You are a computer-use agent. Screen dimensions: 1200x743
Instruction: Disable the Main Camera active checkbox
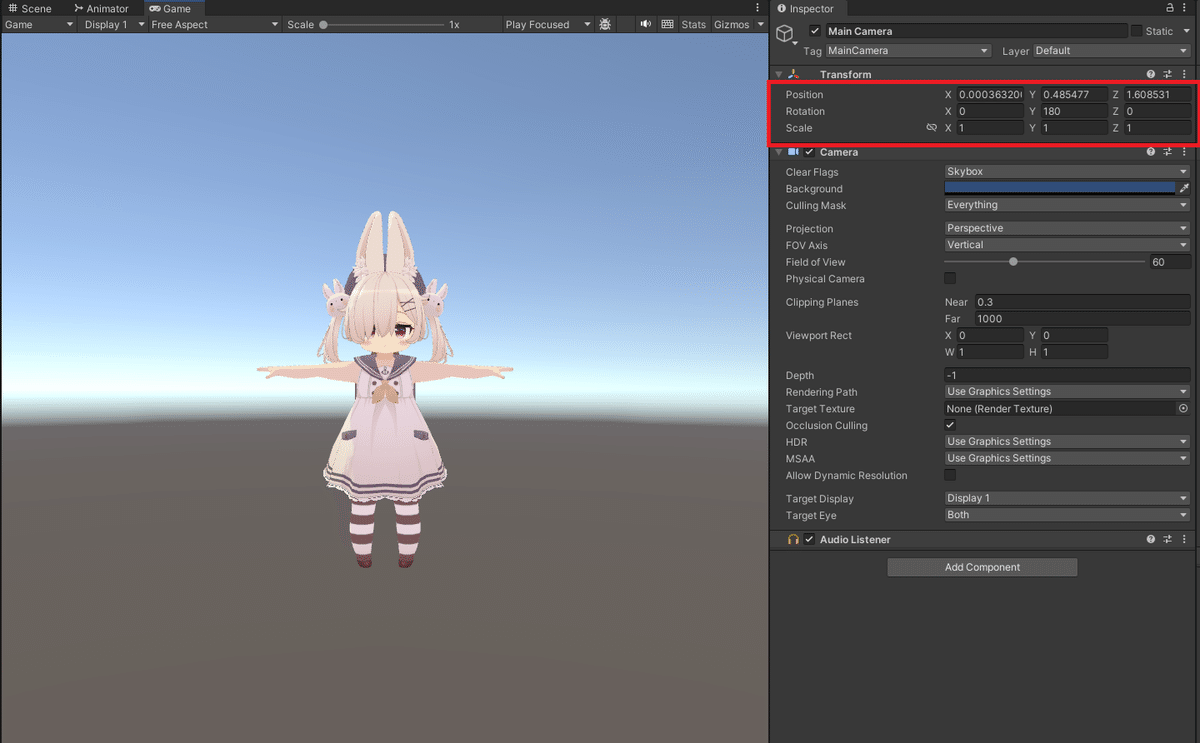(814, 30)
